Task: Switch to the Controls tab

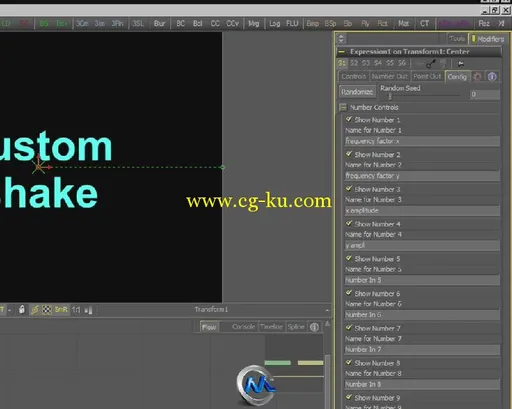Action: pos(353,77)
